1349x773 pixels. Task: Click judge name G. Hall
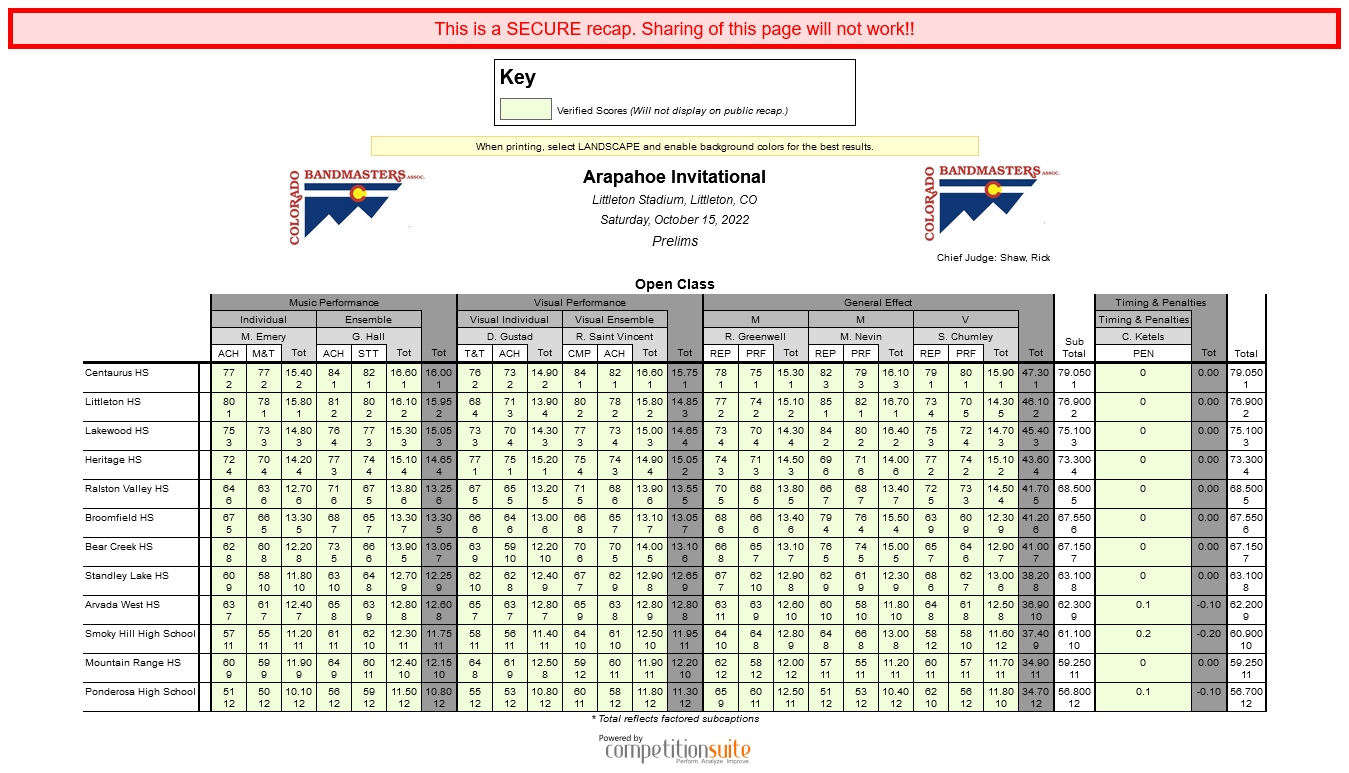tap(369, 337)
